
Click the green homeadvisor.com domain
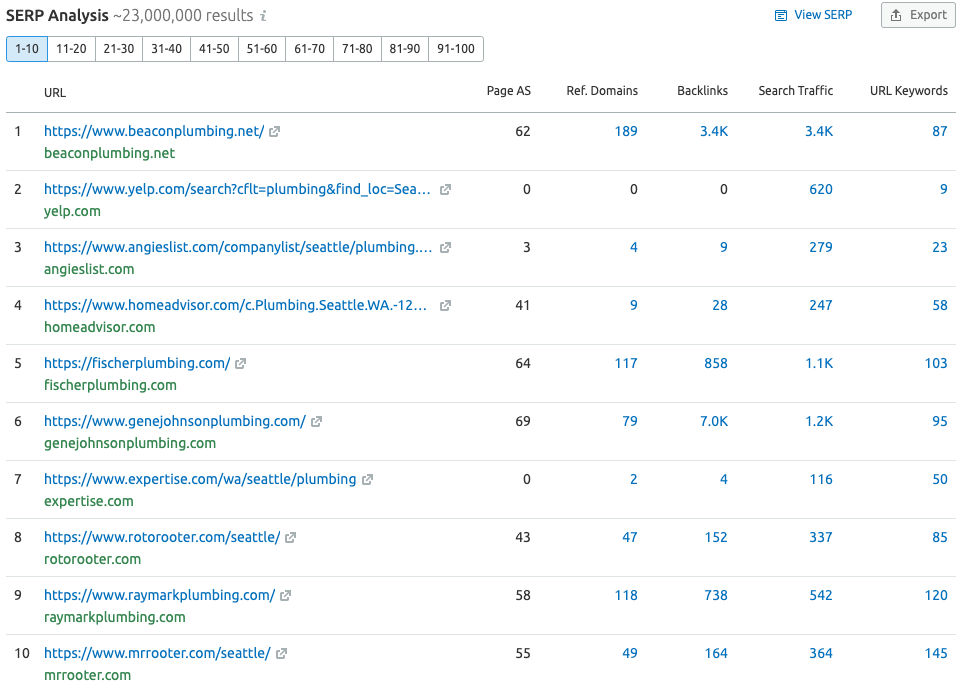tap(99, 327)
